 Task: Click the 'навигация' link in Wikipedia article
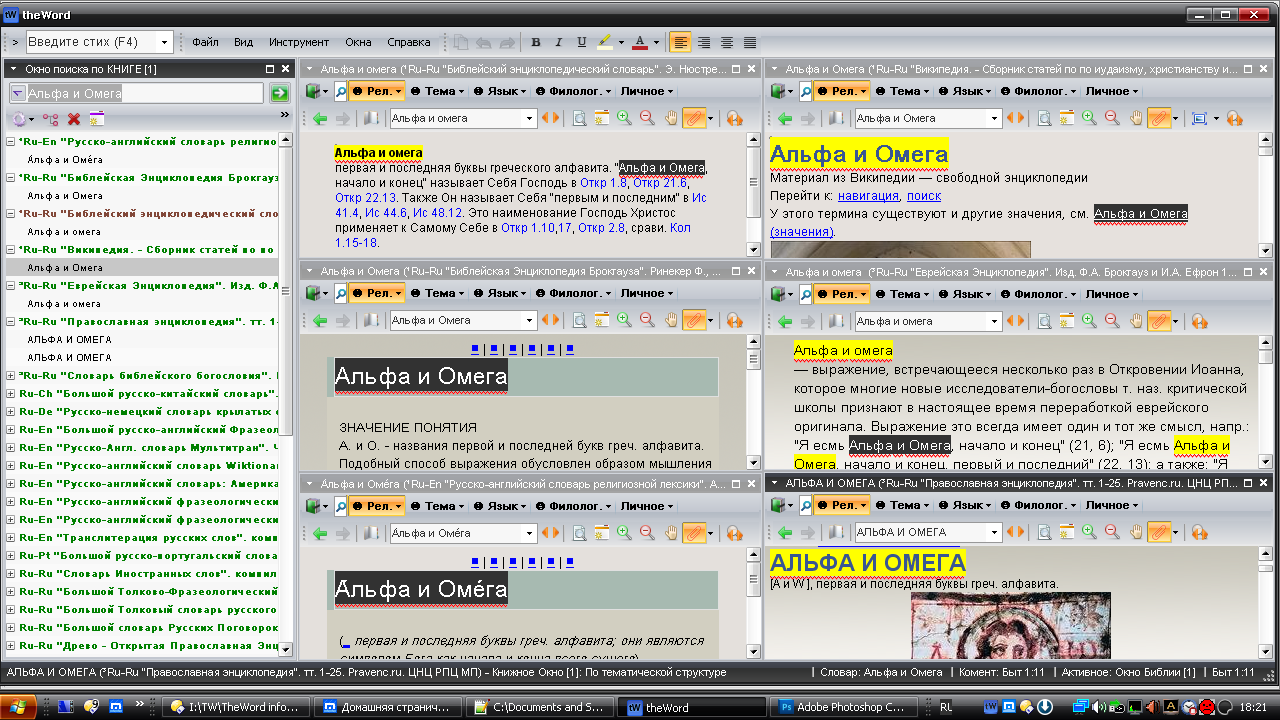pyautogui.click(x=868, y=196)
